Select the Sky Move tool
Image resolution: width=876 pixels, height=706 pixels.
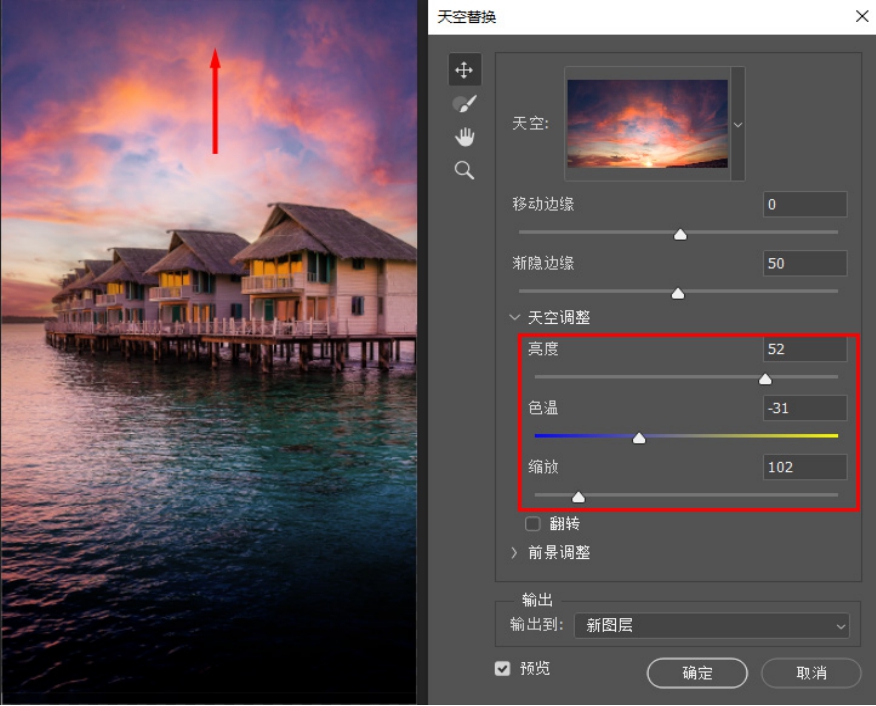[x=464, y=70]
